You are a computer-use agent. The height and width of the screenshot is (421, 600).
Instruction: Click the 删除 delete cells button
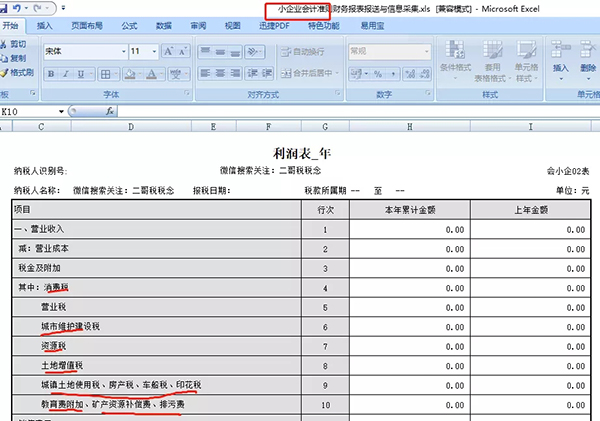pos(588,60)
